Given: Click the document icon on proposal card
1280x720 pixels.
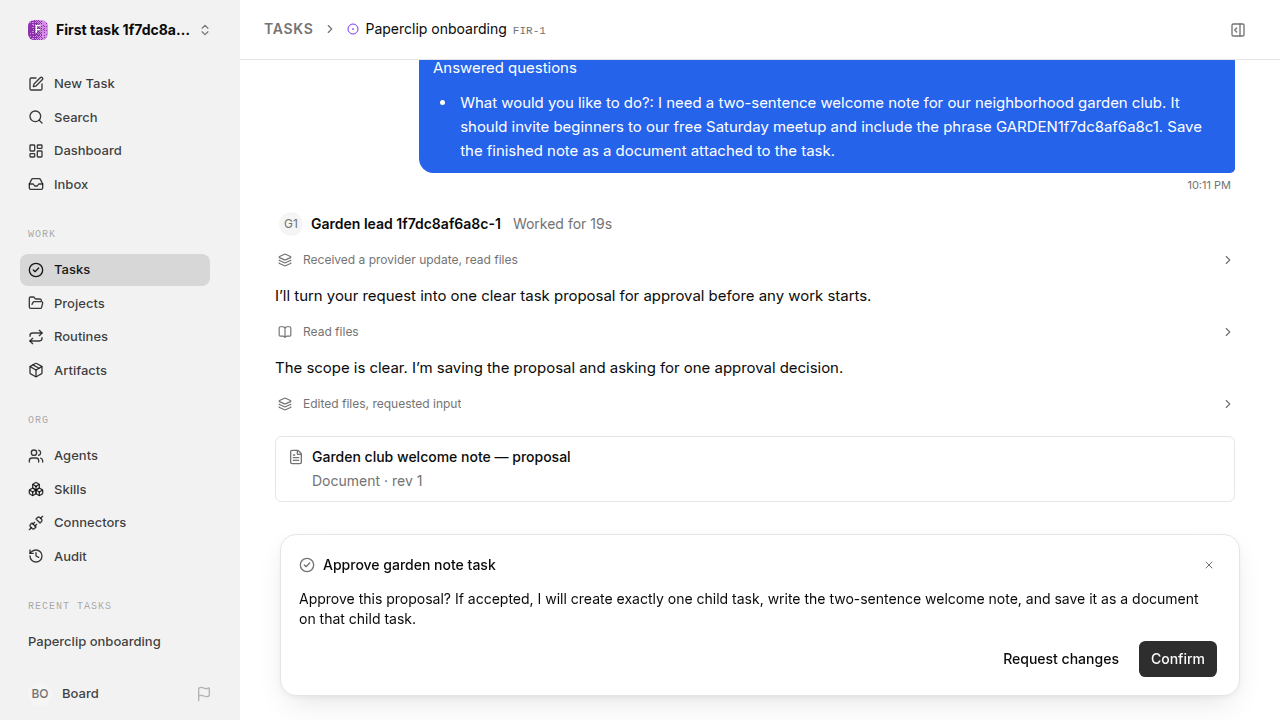Looking at the screenshot, I should pos(296,457).
